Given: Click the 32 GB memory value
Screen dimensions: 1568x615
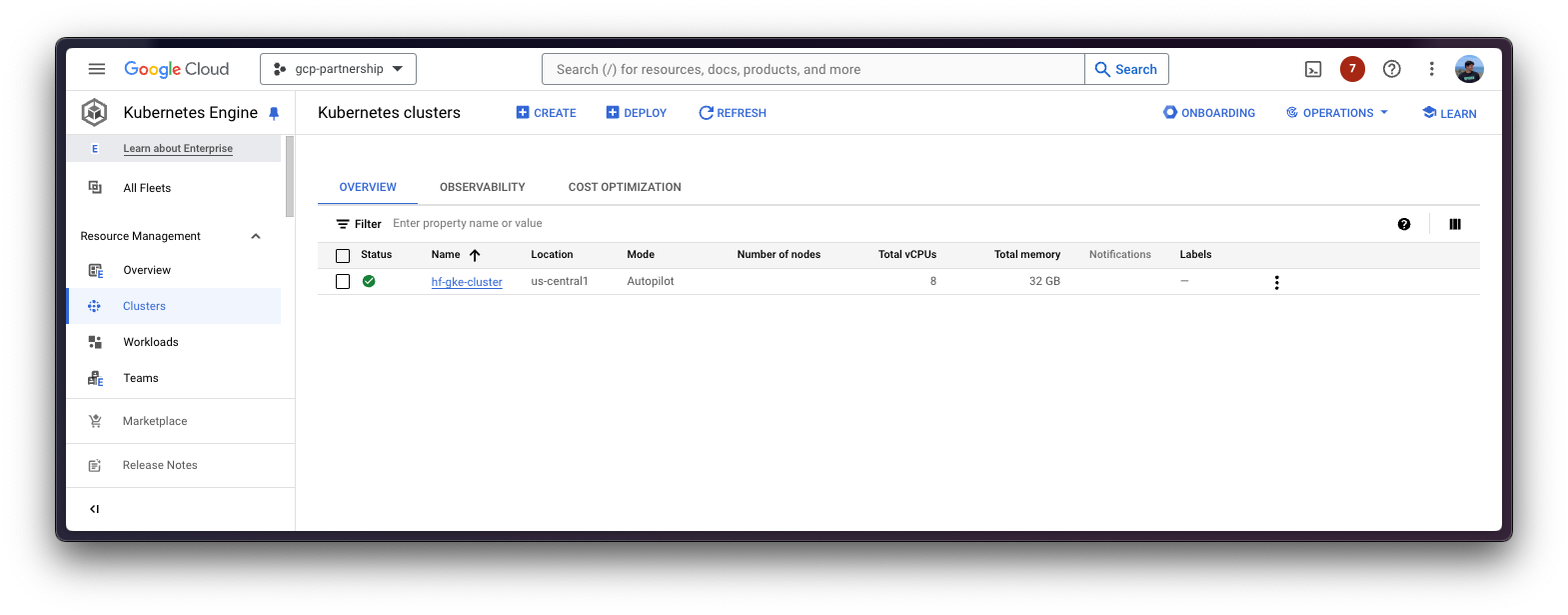Looking at the screenshot, I should (1044, 281).
